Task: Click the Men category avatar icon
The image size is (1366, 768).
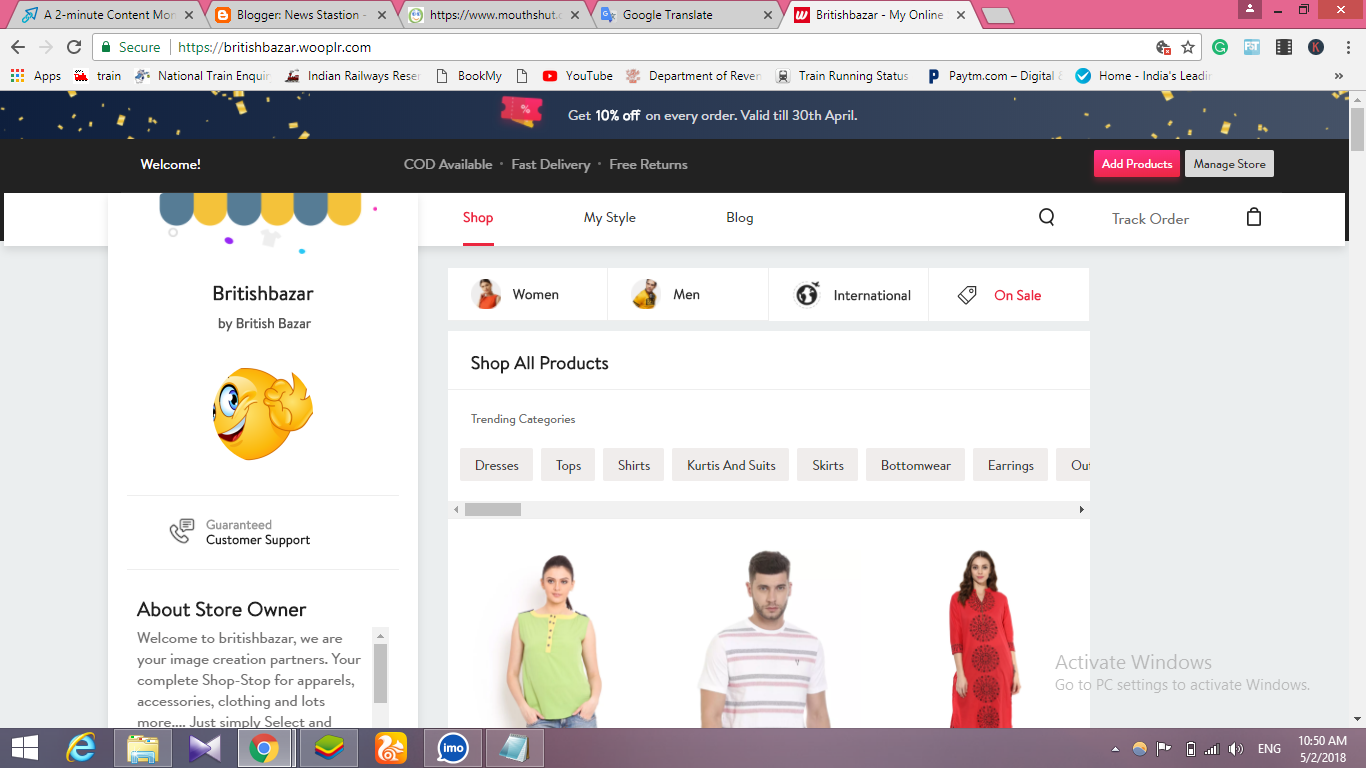Action: point(646,294)
